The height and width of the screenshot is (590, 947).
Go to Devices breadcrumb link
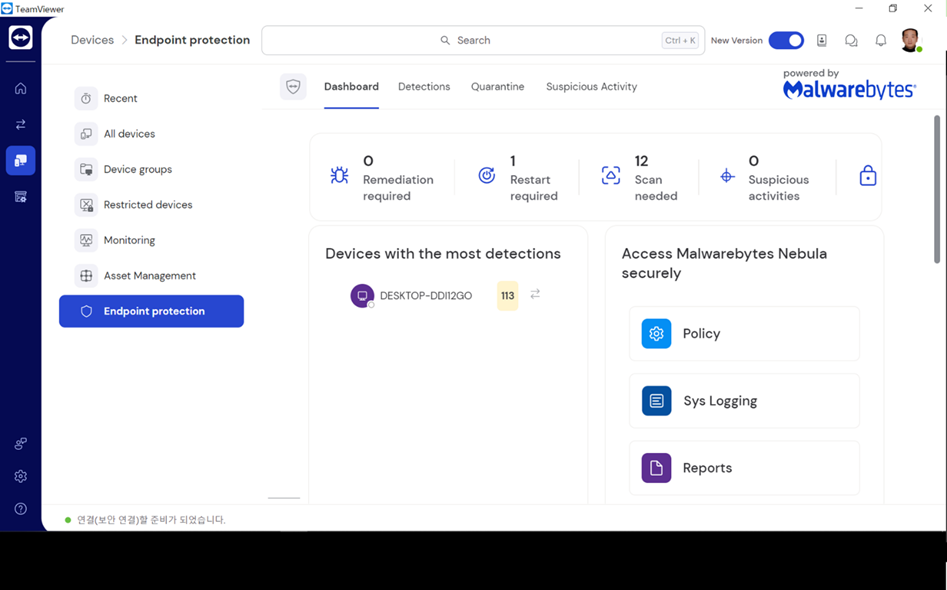92,40
